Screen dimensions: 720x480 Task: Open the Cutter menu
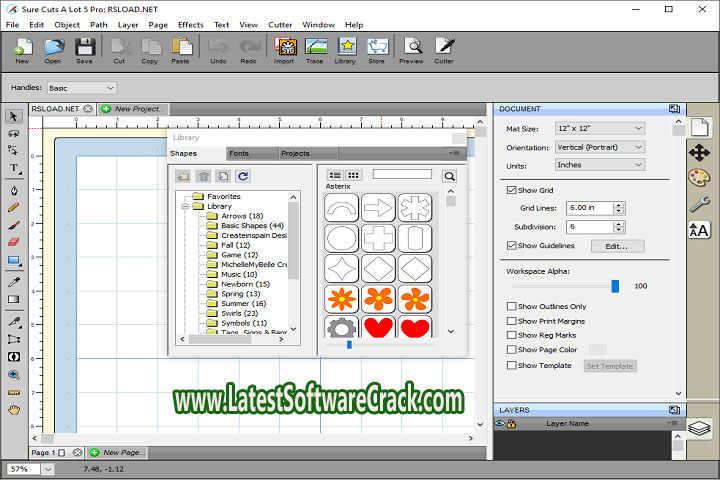click(280, 25)
